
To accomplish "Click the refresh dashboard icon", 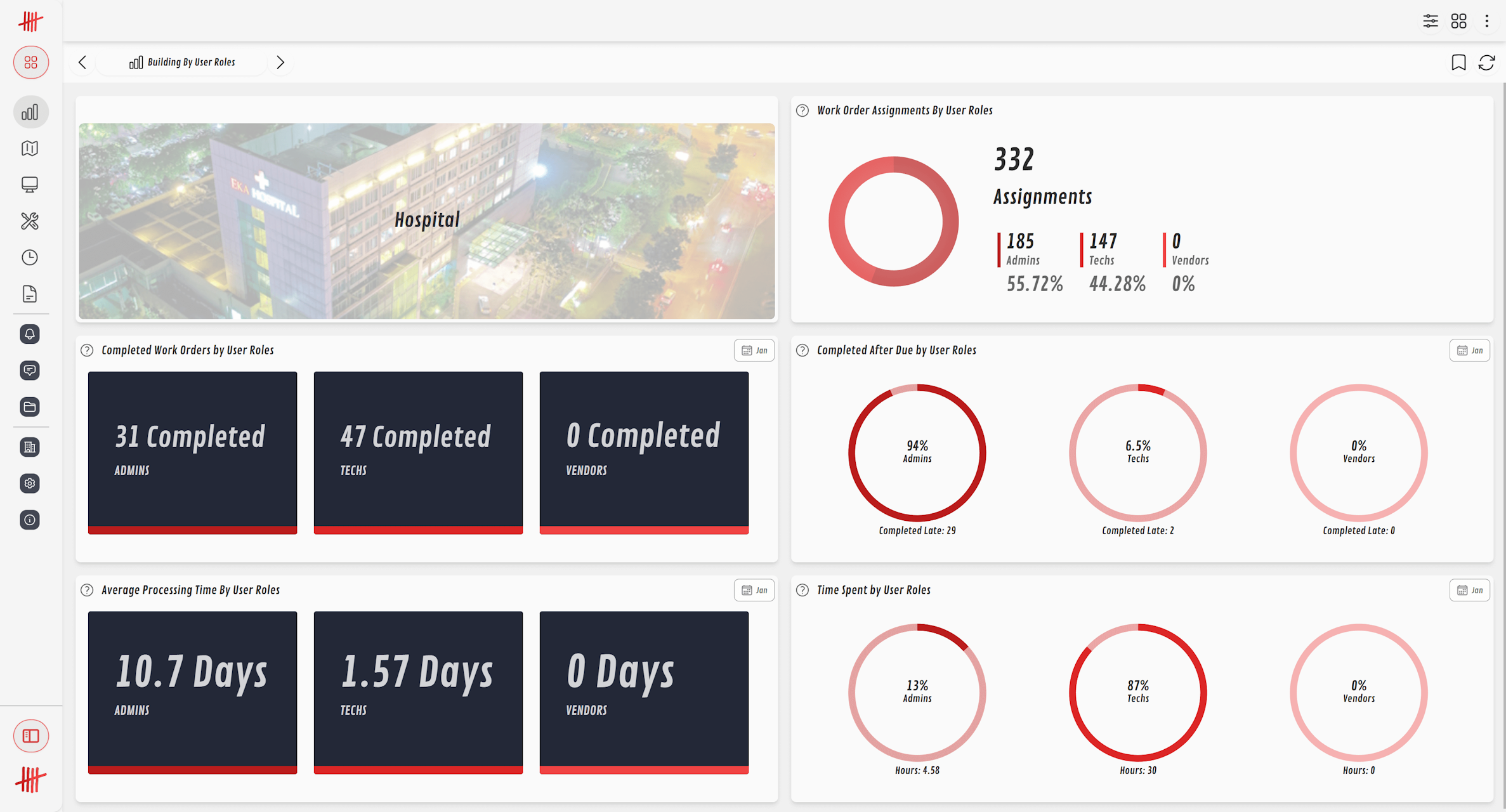I will [x=1486, y=62].
